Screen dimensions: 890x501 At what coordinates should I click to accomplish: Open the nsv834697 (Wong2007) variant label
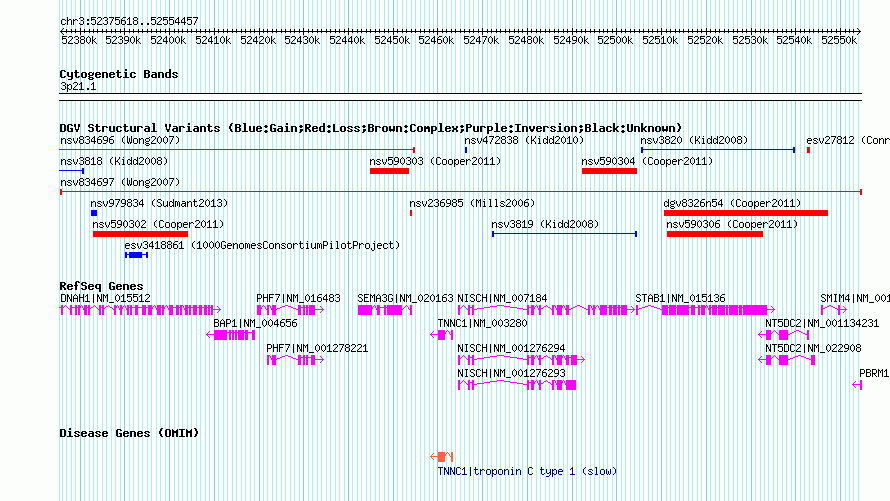tap(120, 182)
